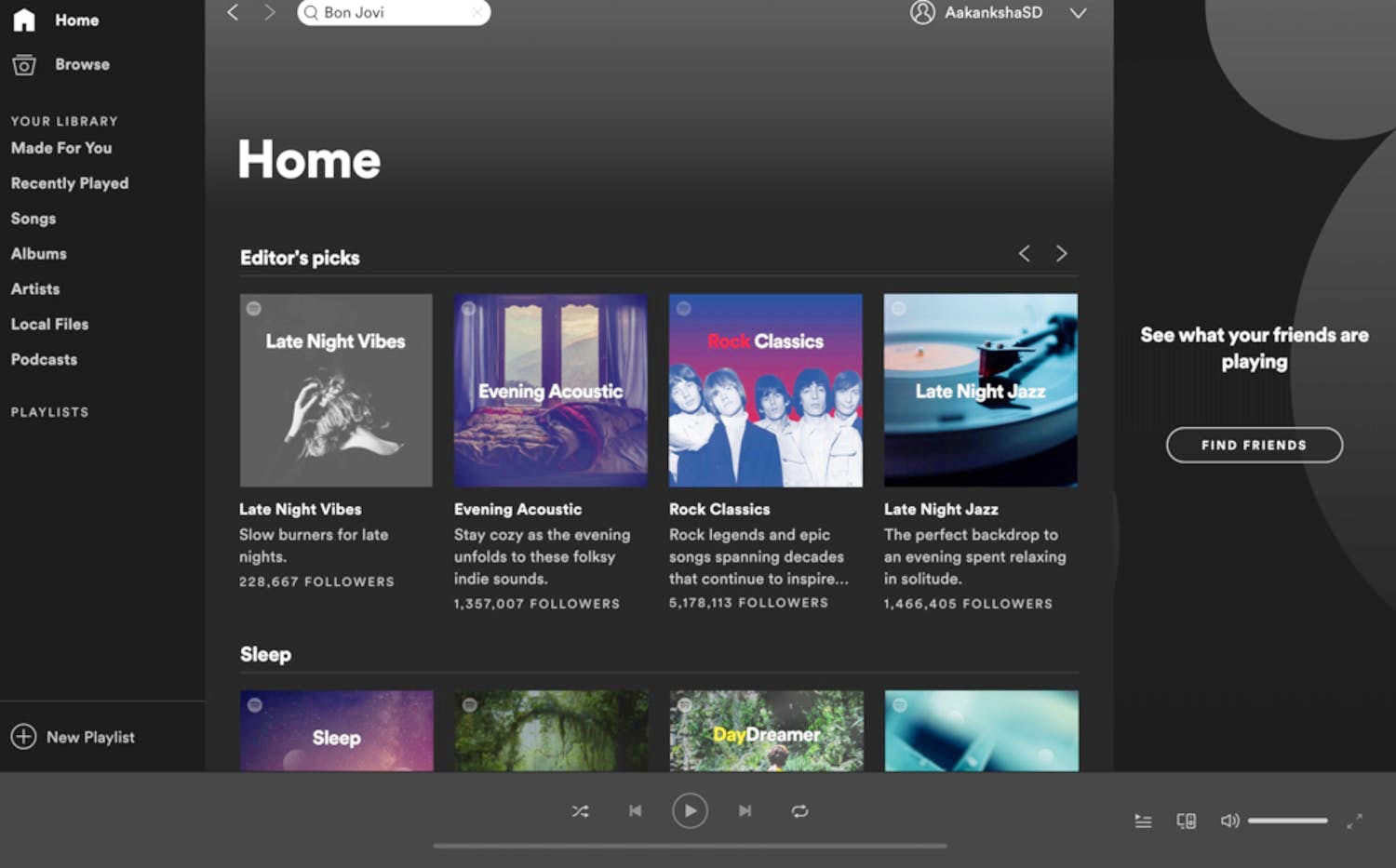Click the user profile avatar icon
This screenshot has width=1396, height=868.
tap(922, 12)
